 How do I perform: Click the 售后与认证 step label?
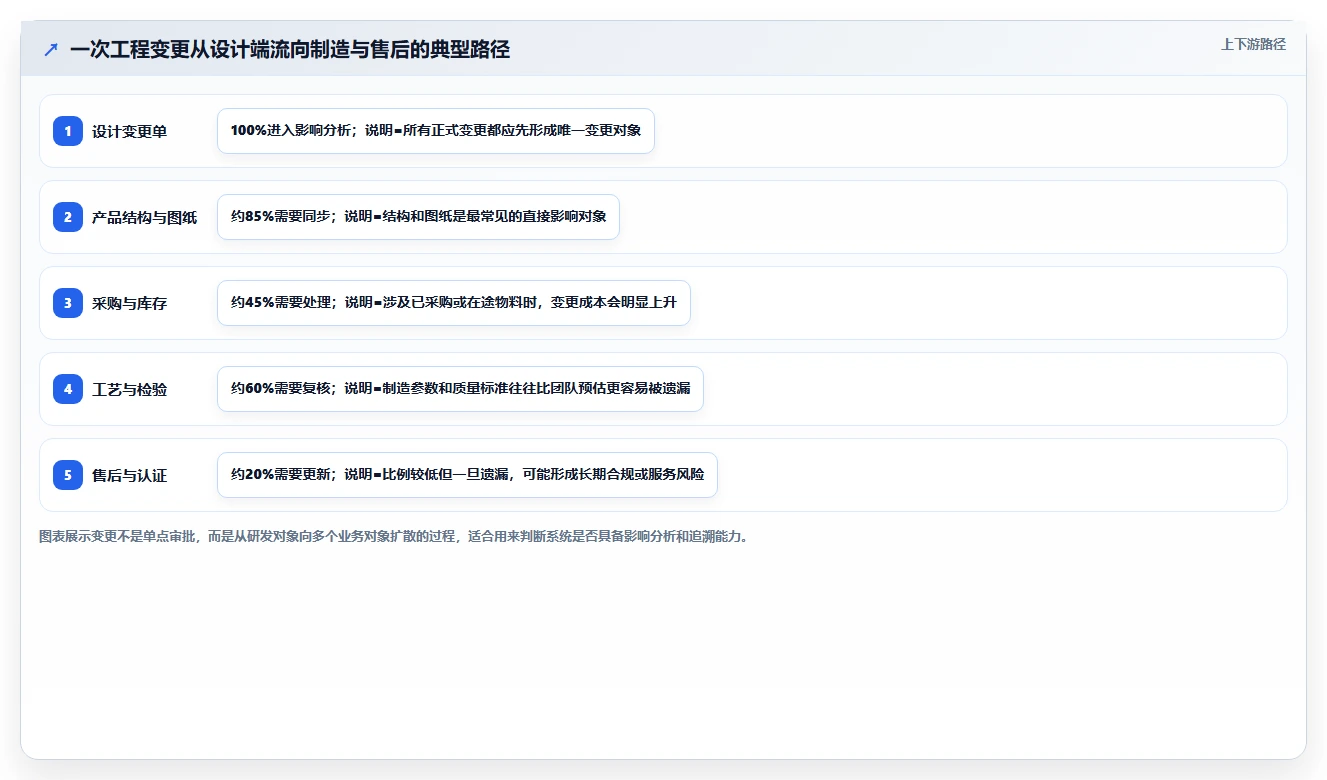(x=129, y=475)
